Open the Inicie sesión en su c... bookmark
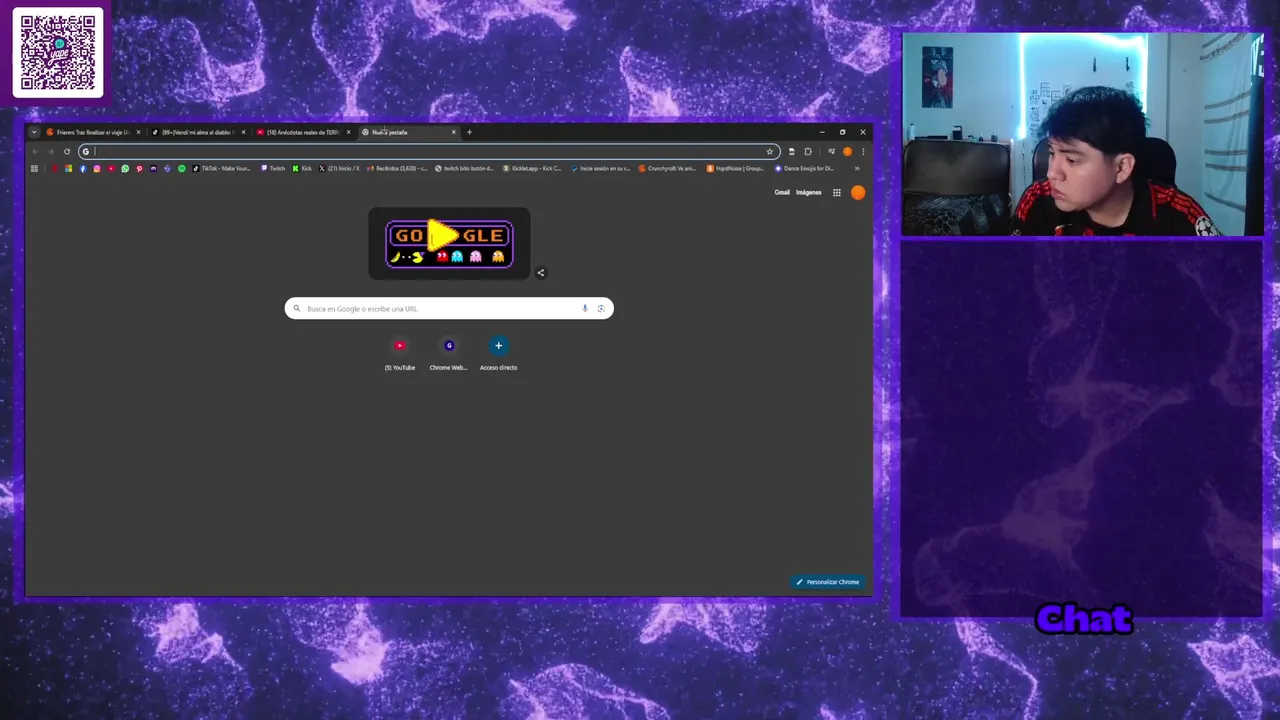Image resolution: width=1280 pixels, height=720 pixels. coord(601,168)
